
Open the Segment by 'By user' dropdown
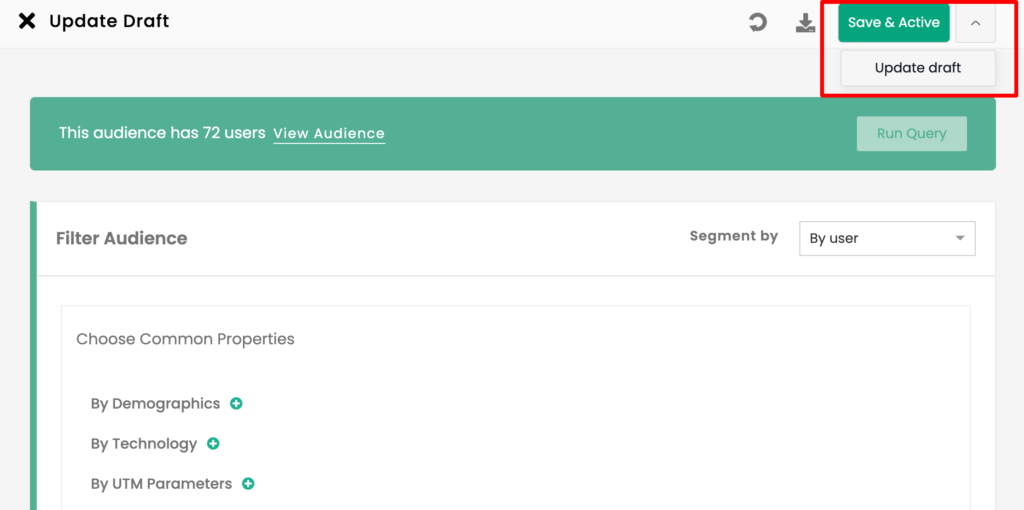coord(887,238)
